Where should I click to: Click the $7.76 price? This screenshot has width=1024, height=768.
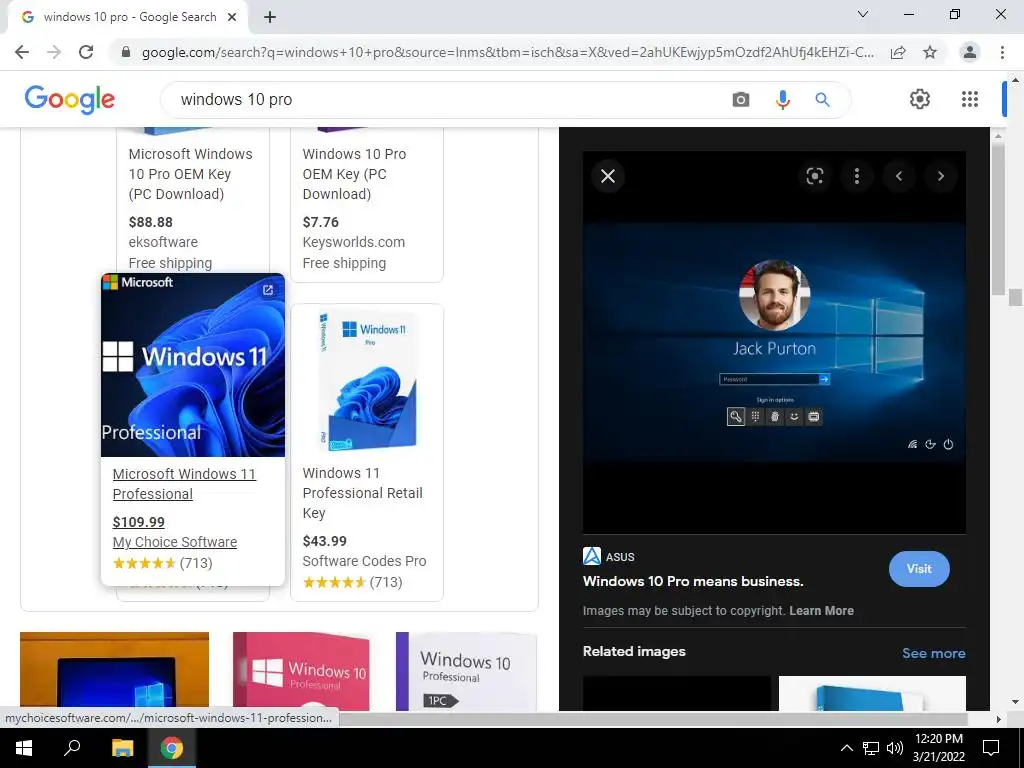pyautogui.click(x=321, y=222)
